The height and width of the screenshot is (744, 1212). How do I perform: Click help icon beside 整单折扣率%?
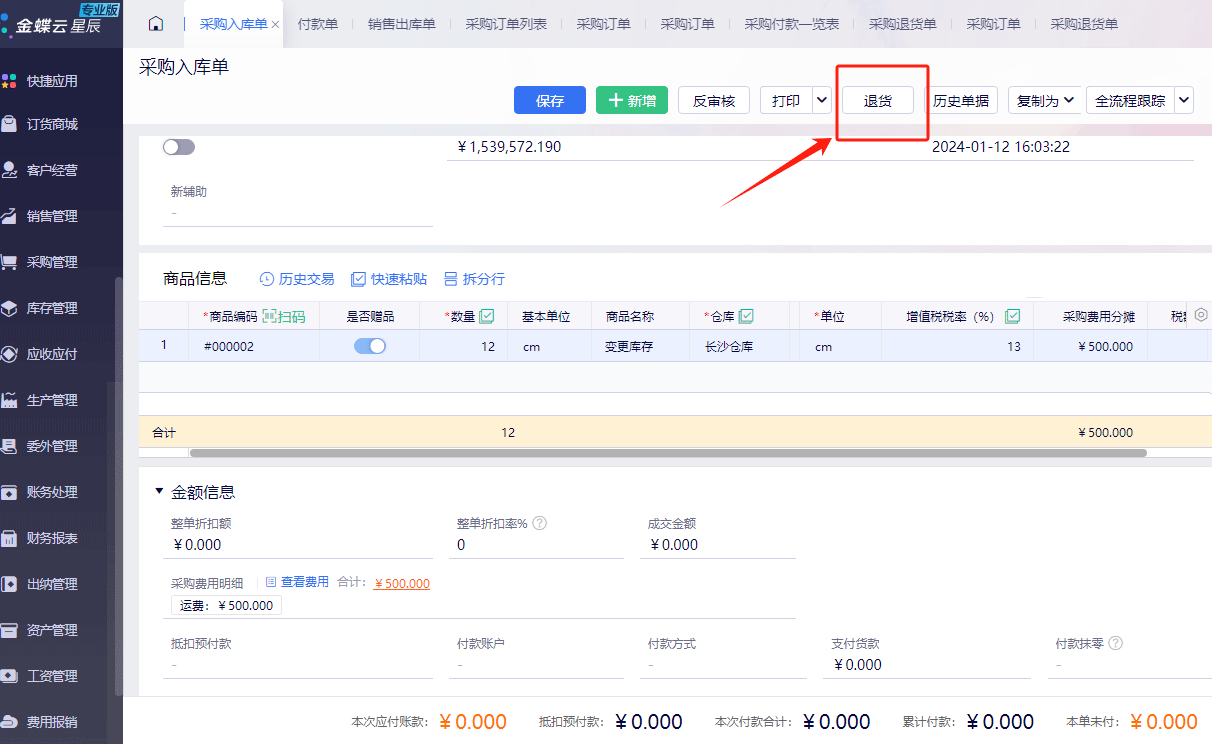tap(540, 523)
